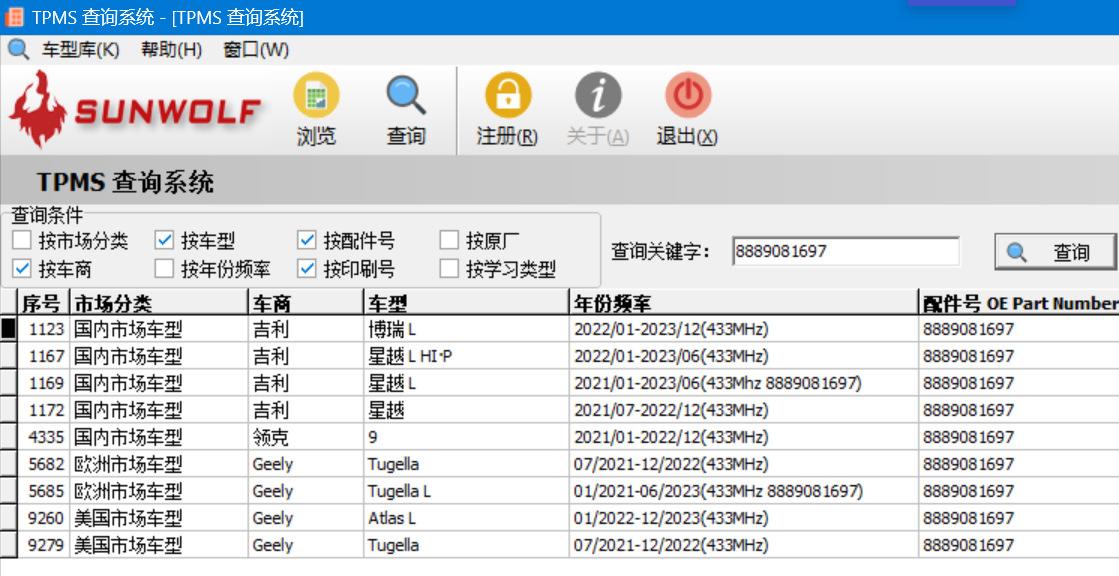This screenshot has width=1119, height=576.
Task: Enable the 按学习类型 checkbox
Action: [449, 268]
